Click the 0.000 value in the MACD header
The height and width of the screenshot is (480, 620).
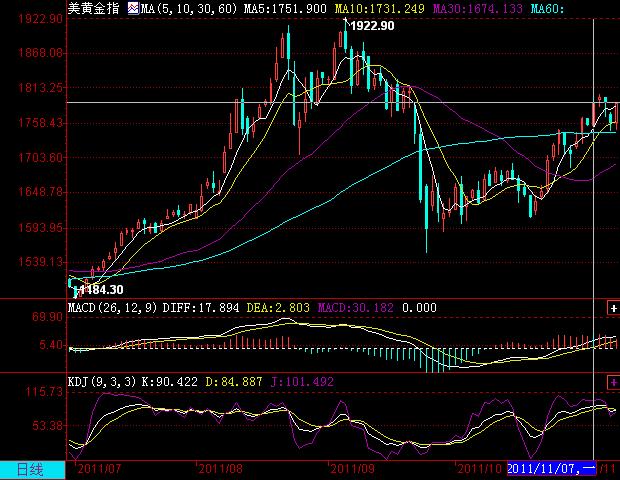(x=419, y=308)
